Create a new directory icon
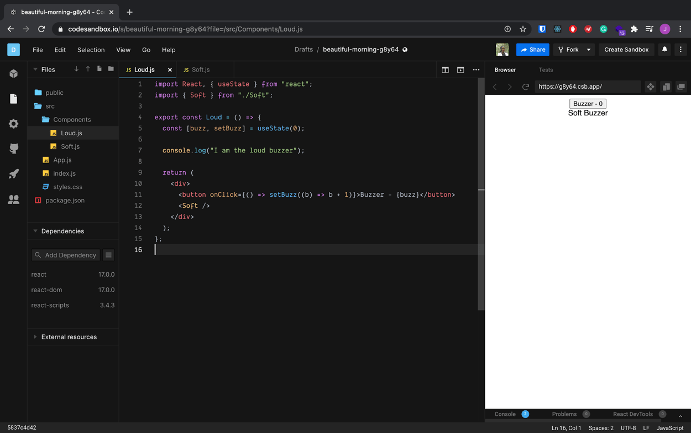This screenshot has width=692, height=434. pyautogui.click(x=111, y=69)
